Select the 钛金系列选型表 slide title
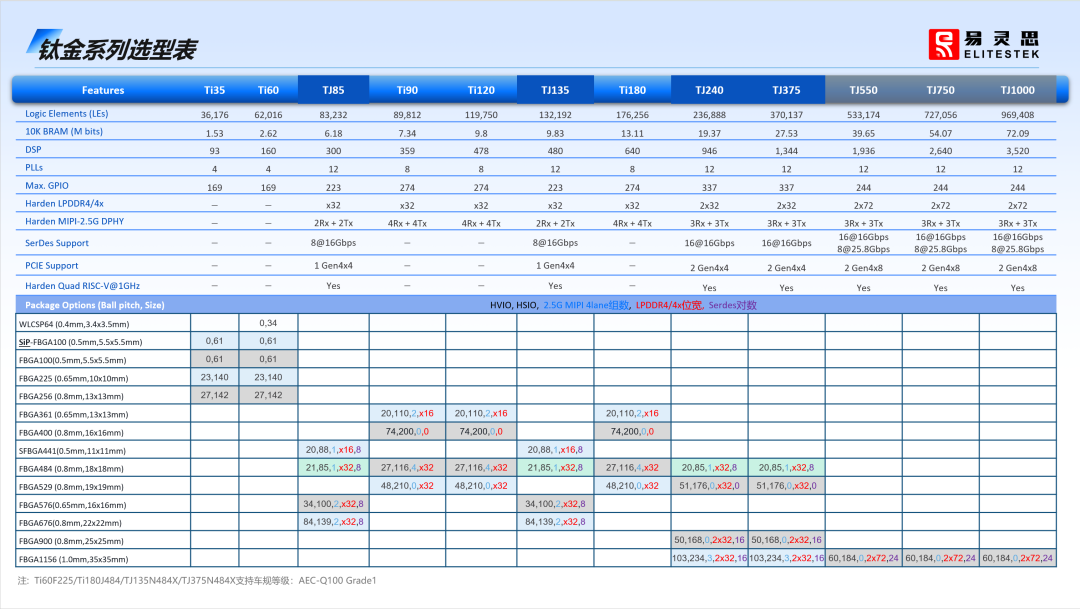Viewport: 1080px width, 609px height. [117, 49]
